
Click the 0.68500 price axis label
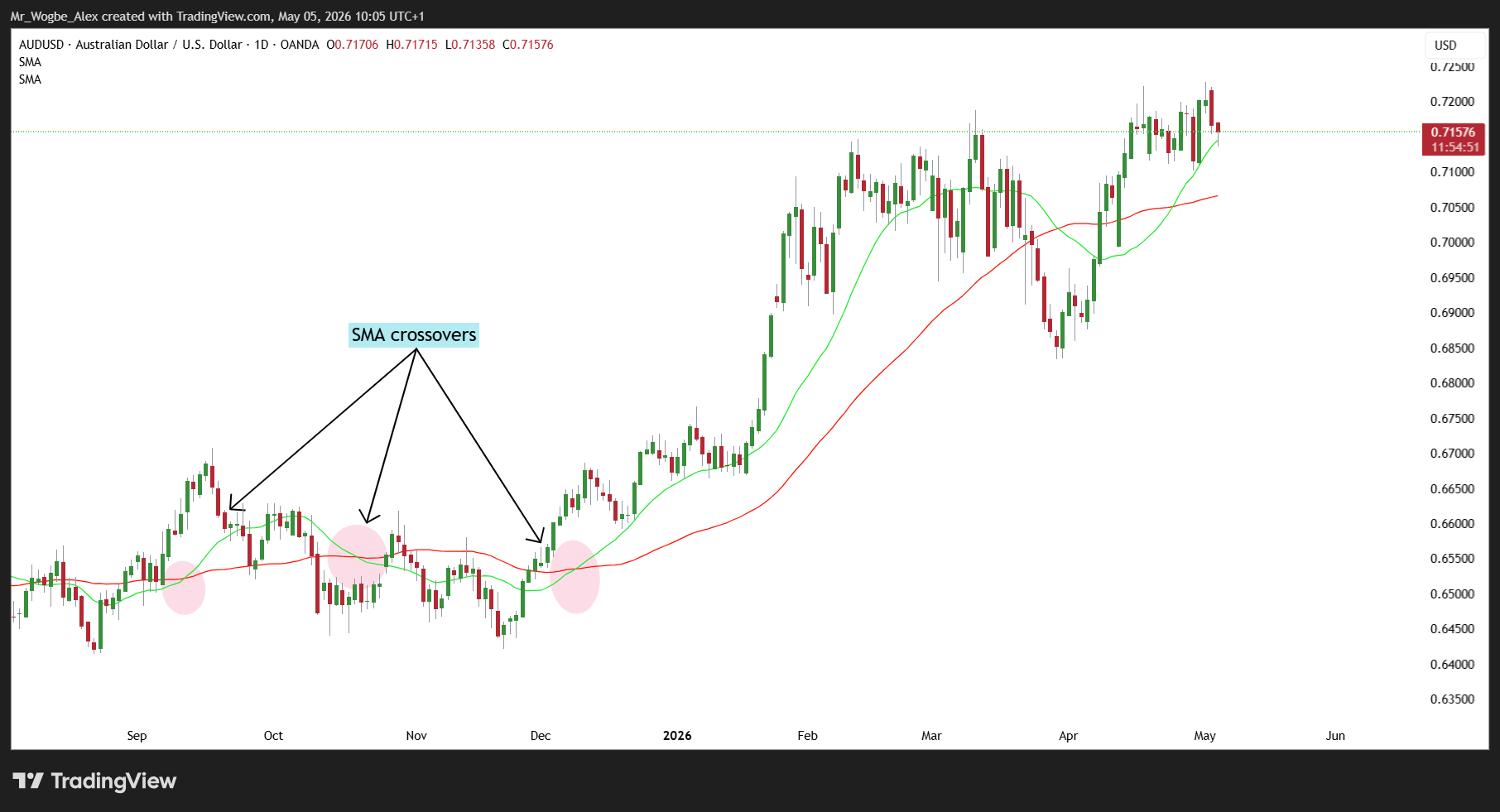click(1452, 348)
